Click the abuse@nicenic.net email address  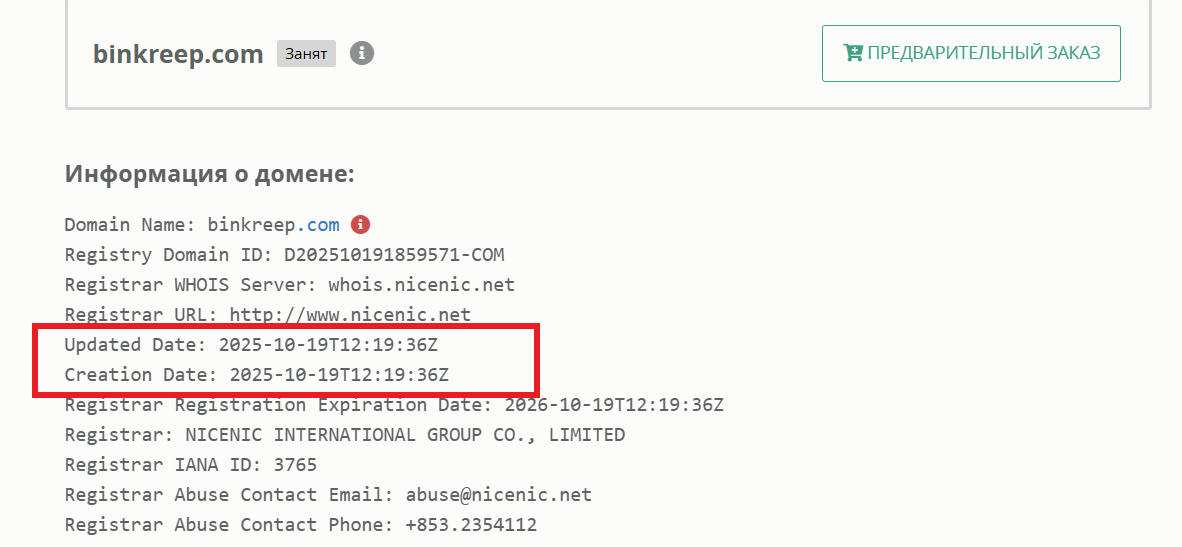[x=498, y=495]
